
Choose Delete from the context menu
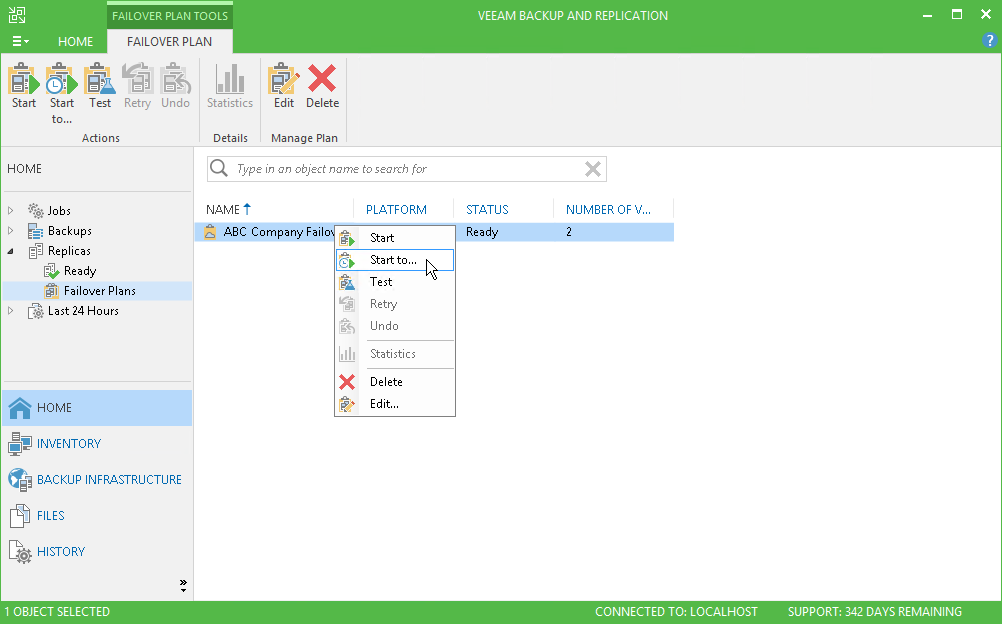(x=395, y=382)
